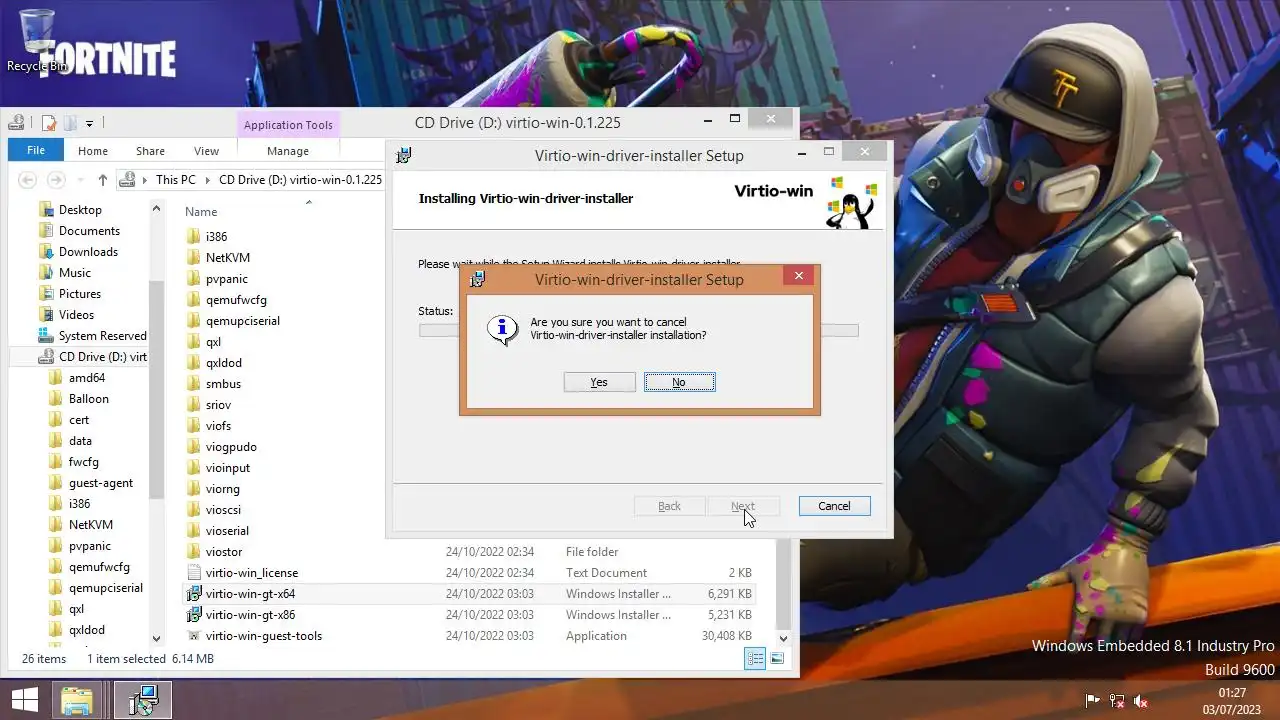Select amd64 folder in the navigation tree
Image resolution: width=1280 pixels, height=720 pixels.
tap(87, 378)
